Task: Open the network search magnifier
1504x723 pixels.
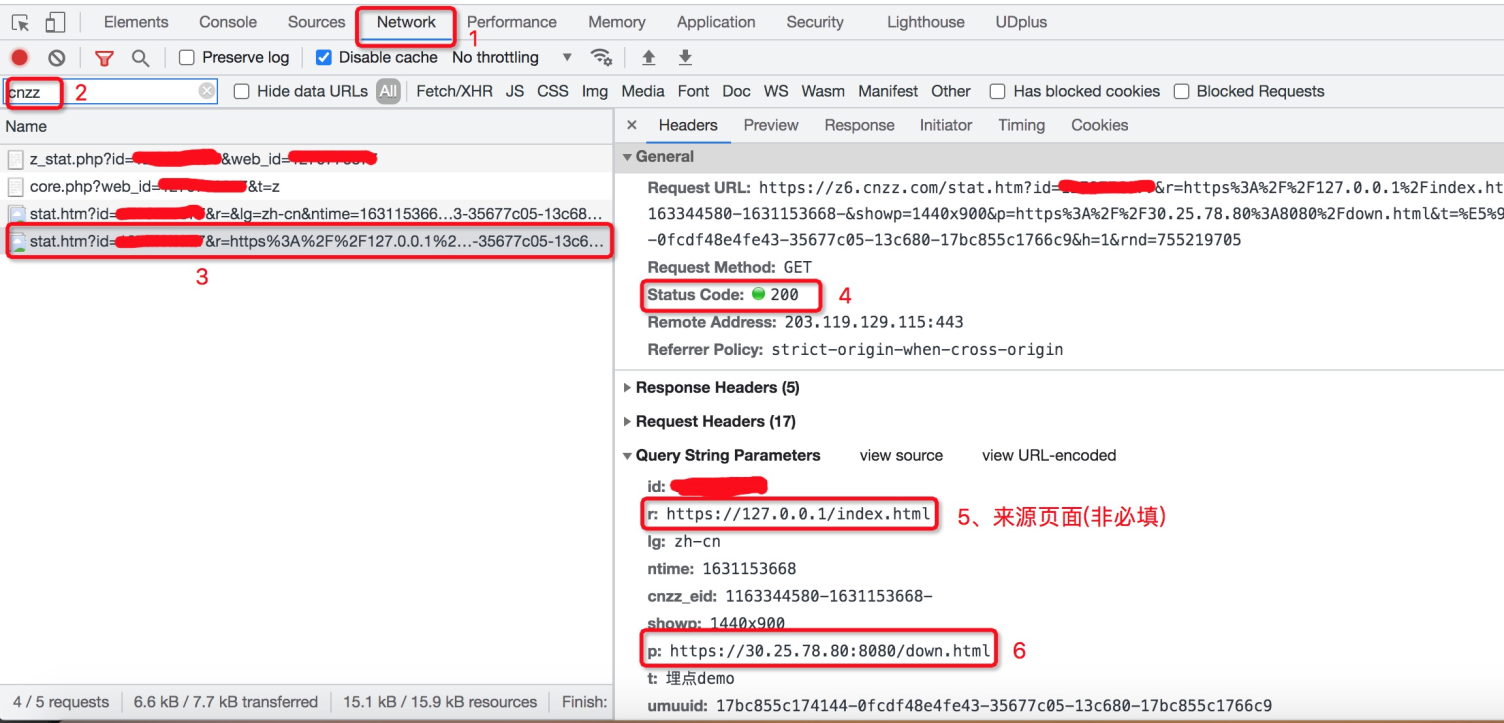Action: (x=141, y=58)
